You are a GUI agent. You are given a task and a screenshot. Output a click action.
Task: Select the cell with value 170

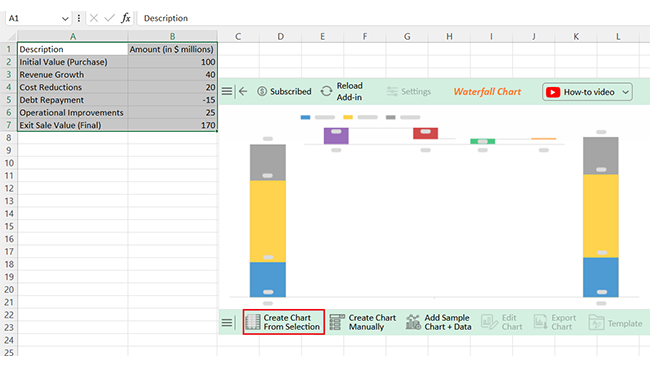click(172, 125)
